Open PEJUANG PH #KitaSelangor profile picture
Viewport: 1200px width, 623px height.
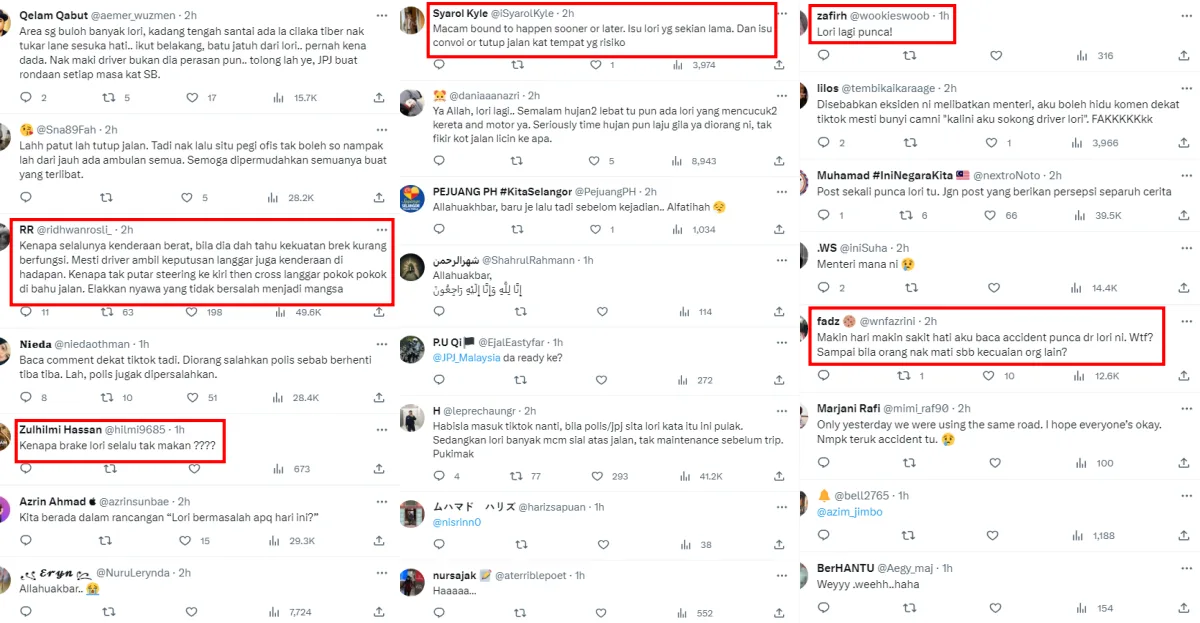[413, 197]
